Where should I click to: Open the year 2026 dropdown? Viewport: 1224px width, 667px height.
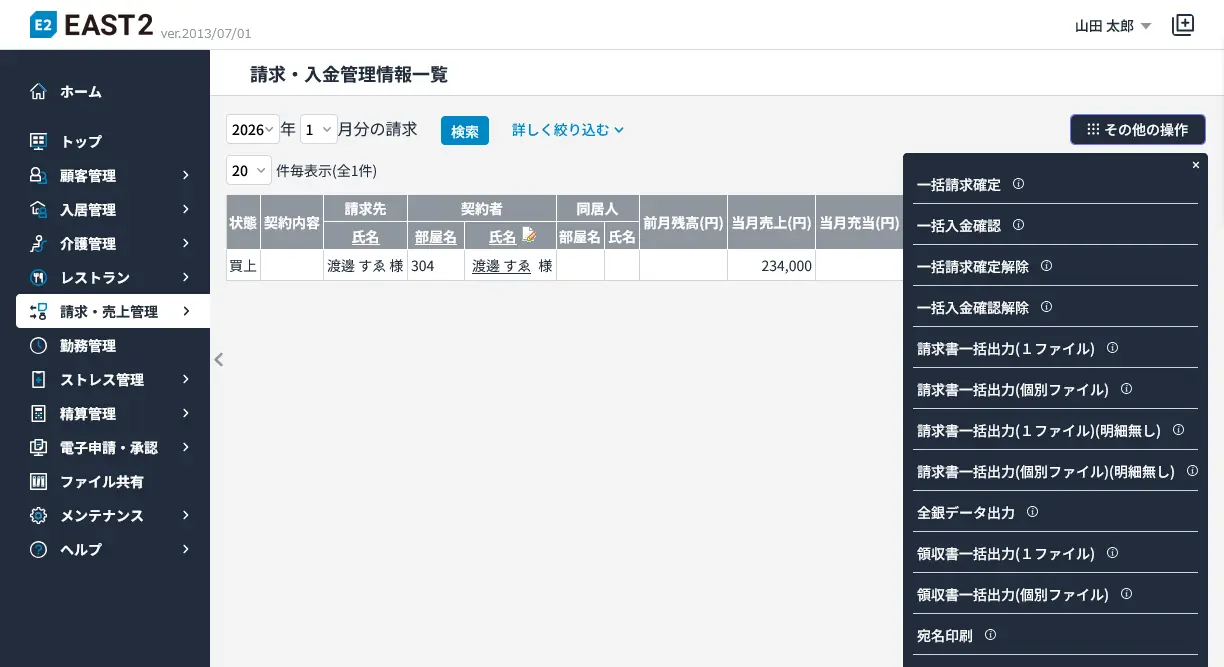(252, 130)
